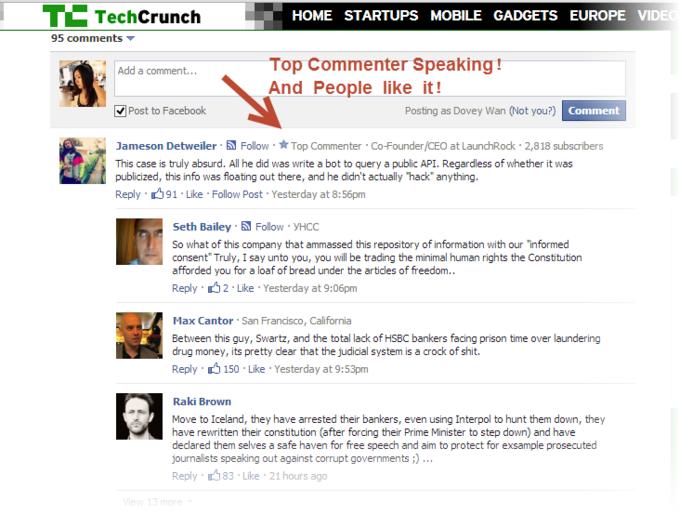Click RSS follow icon next to Jameson Detweiler
This screenshot has height=514, width=680.
[232, 145]
